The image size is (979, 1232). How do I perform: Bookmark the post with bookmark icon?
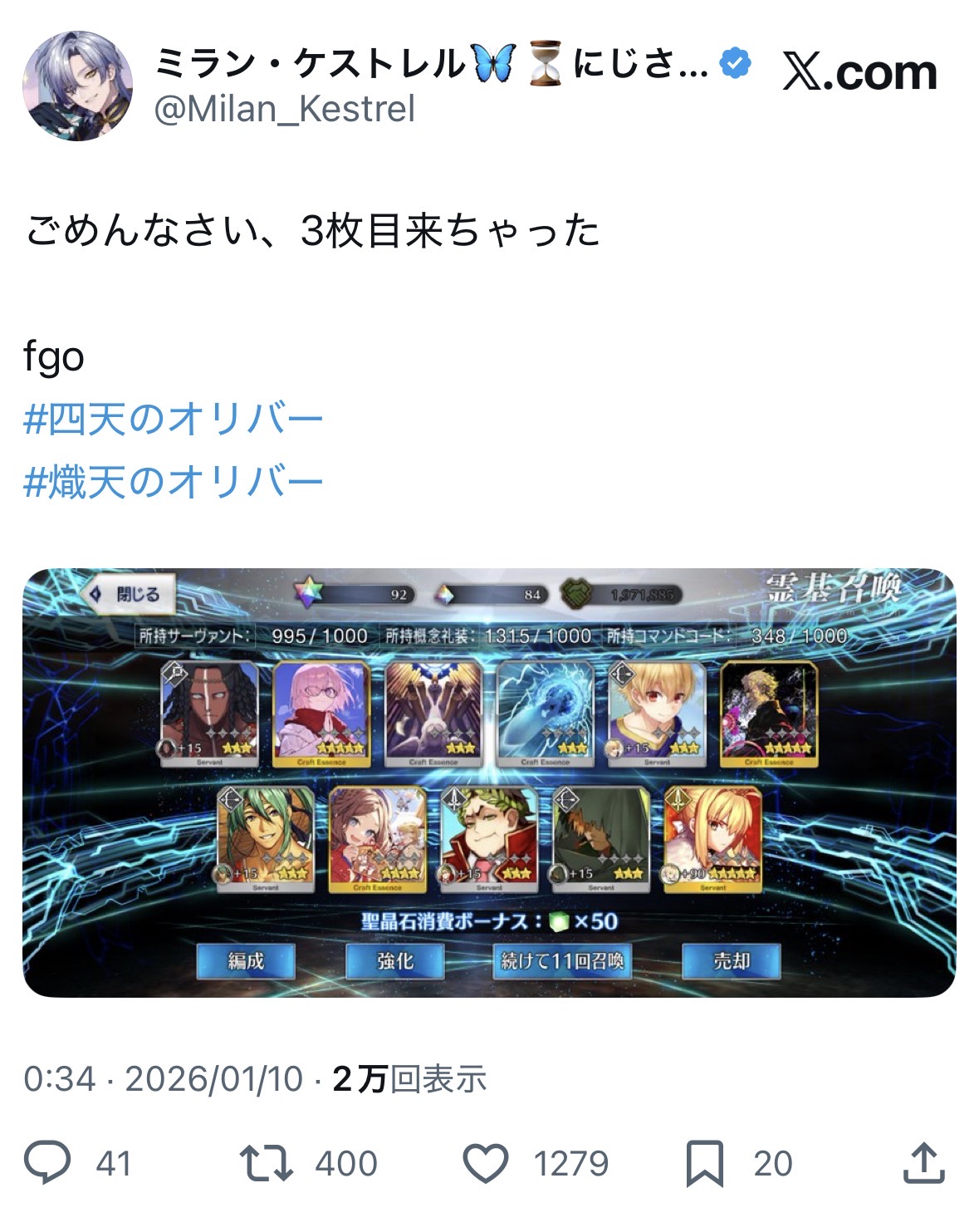pos(704,1163)
